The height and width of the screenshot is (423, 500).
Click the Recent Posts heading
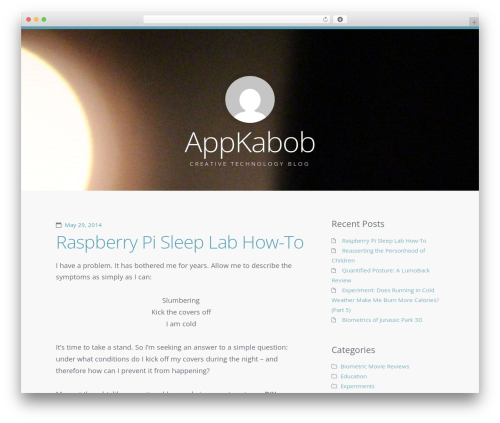coord(358,224)
